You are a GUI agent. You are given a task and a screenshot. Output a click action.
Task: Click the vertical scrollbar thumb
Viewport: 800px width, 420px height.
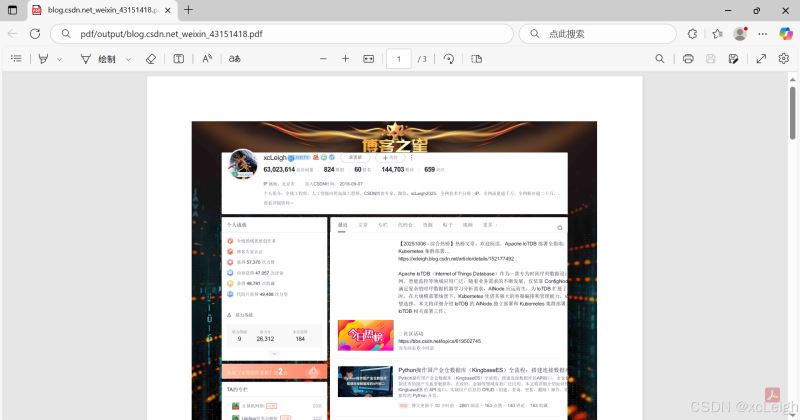(792, 113)
